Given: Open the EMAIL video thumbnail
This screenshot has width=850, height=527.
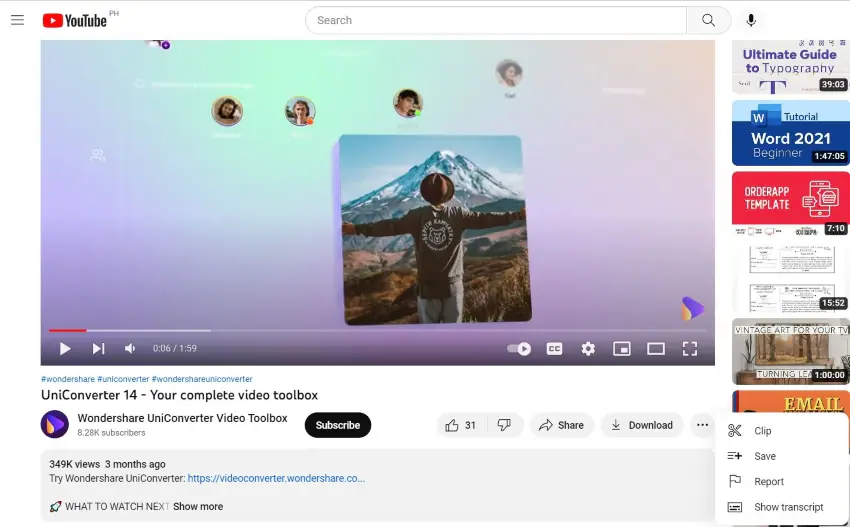Looking at the screenshot, I should [x=790, y=402].
